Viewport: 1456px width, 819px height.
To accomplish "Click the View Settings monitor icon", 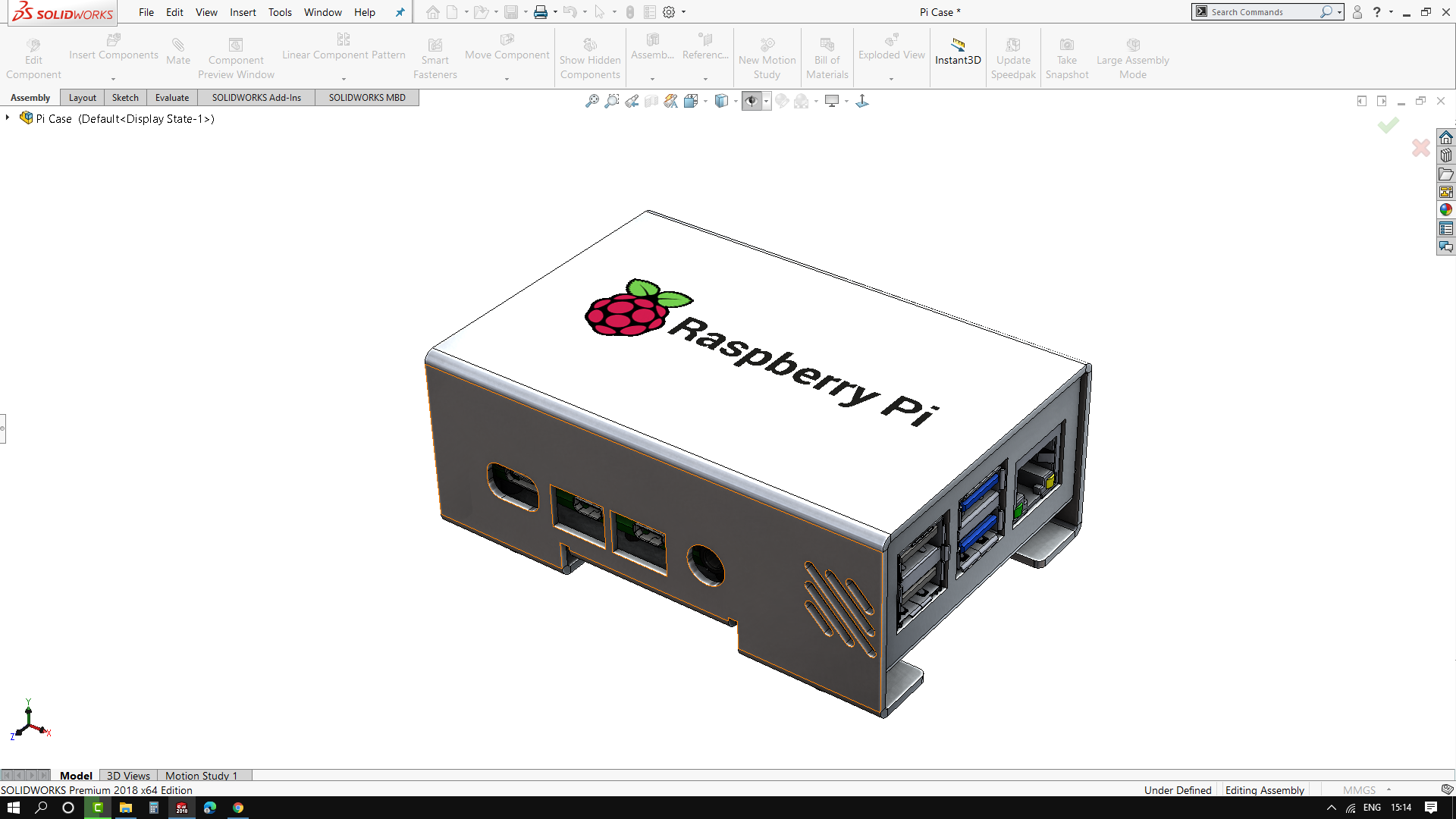I will [x=832, y=101].
